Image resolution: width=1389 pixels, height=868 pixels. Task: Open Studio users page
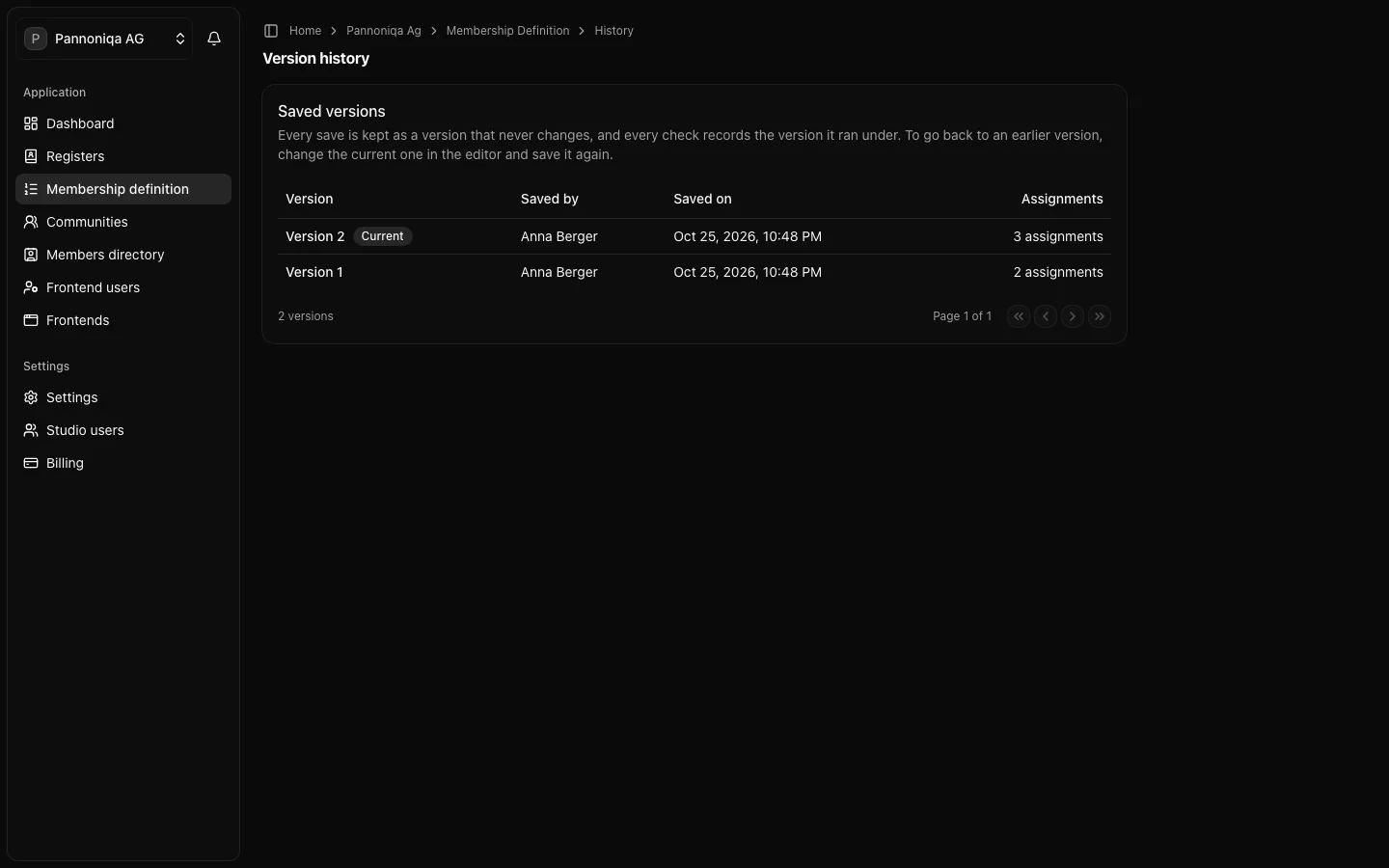click(123, 430)
